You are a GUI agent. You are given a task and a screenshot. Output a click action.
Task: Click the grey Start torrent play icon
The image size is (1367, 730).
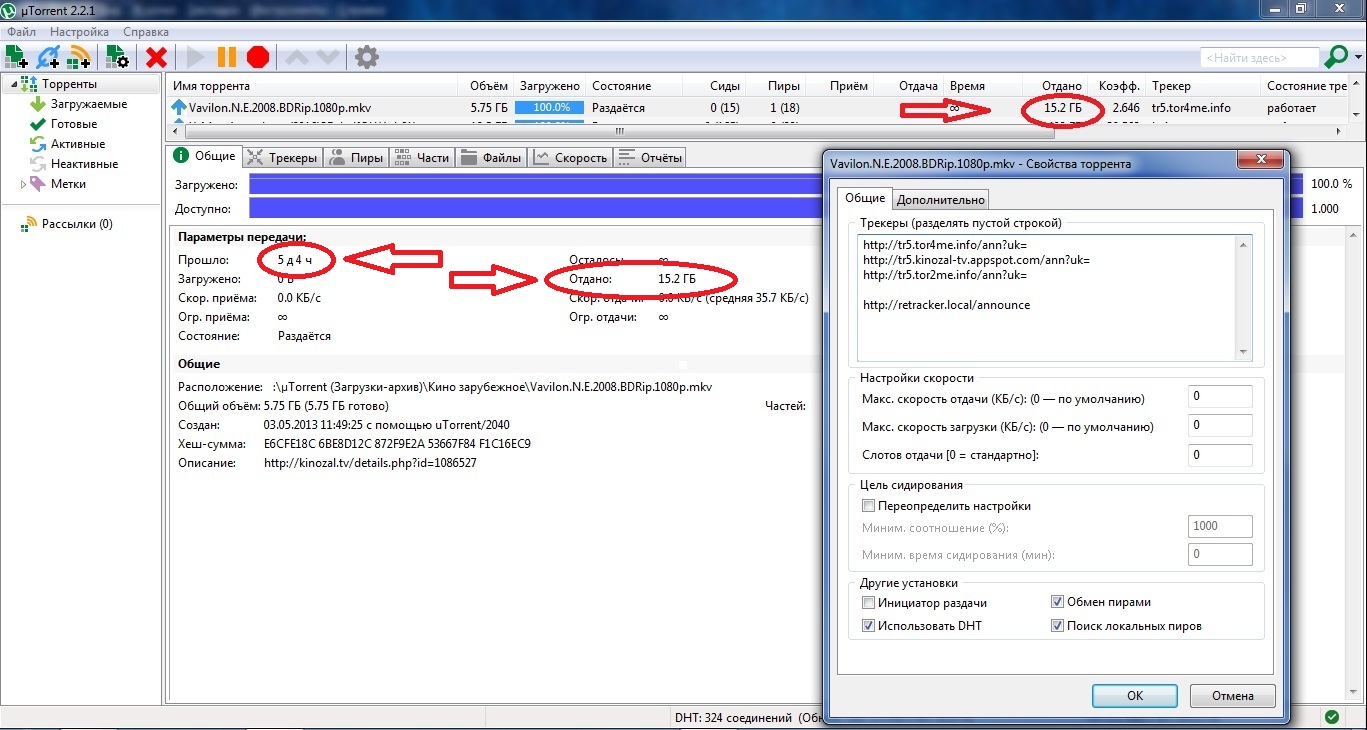pos(196,57)
